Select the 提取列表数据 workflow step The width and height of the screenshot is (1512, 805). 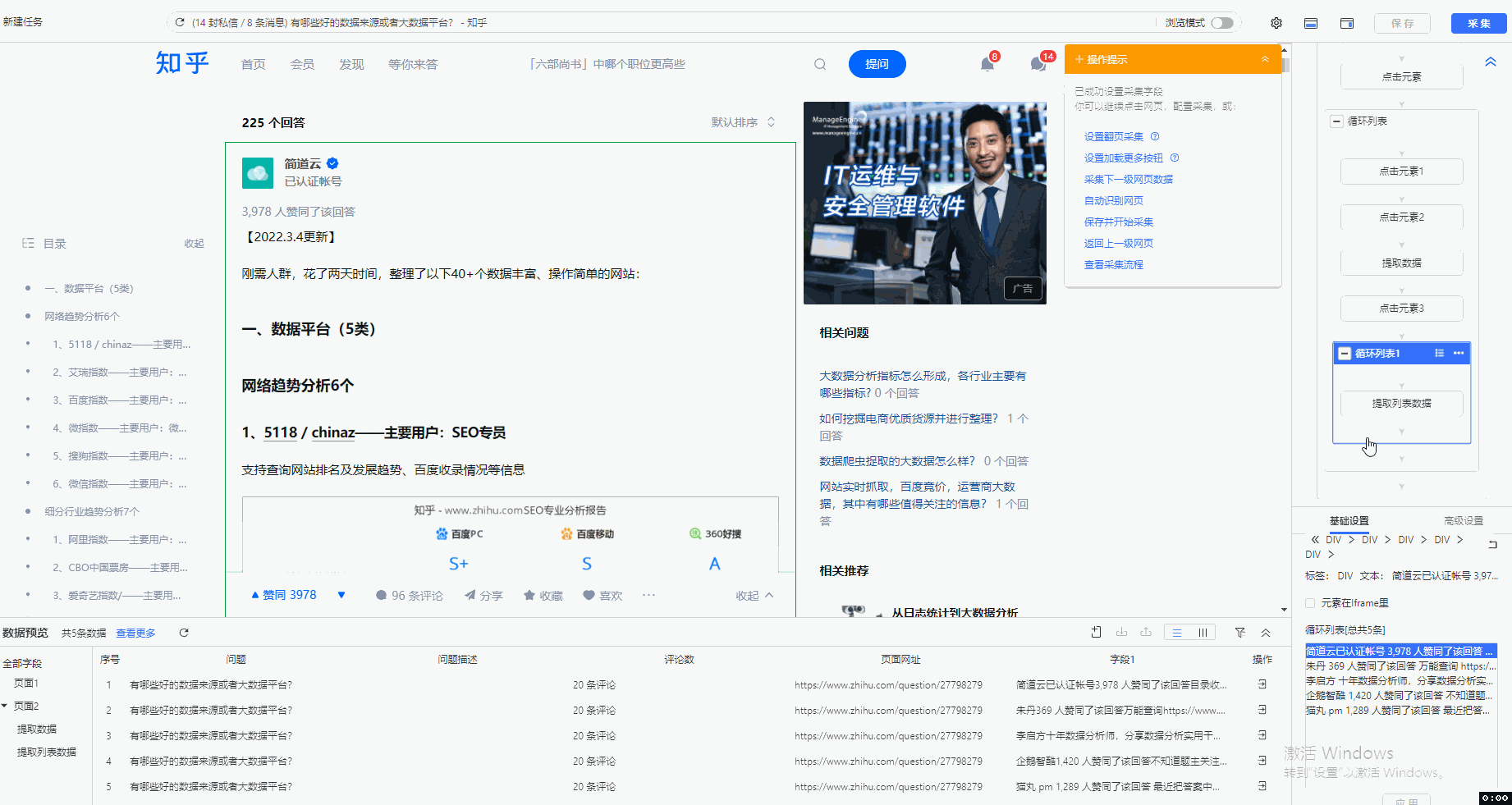pyautogui.click(x=1401, y=403)
